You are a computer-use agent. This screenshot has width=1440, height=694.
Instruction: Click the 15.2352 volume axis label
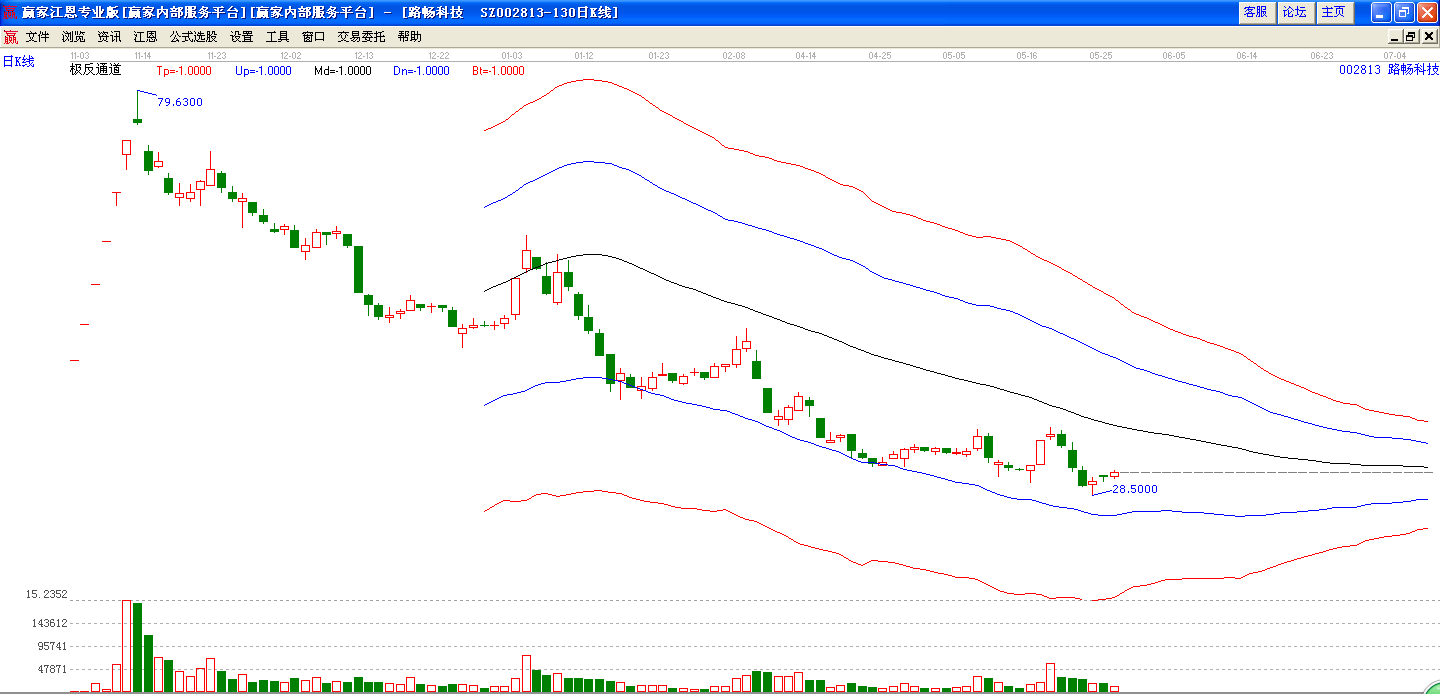47,594
